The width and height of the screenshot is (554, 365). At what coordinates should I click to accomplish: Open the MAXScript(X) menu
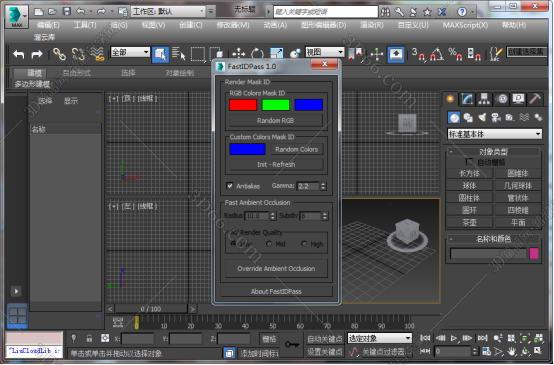(x=465, y=25)
